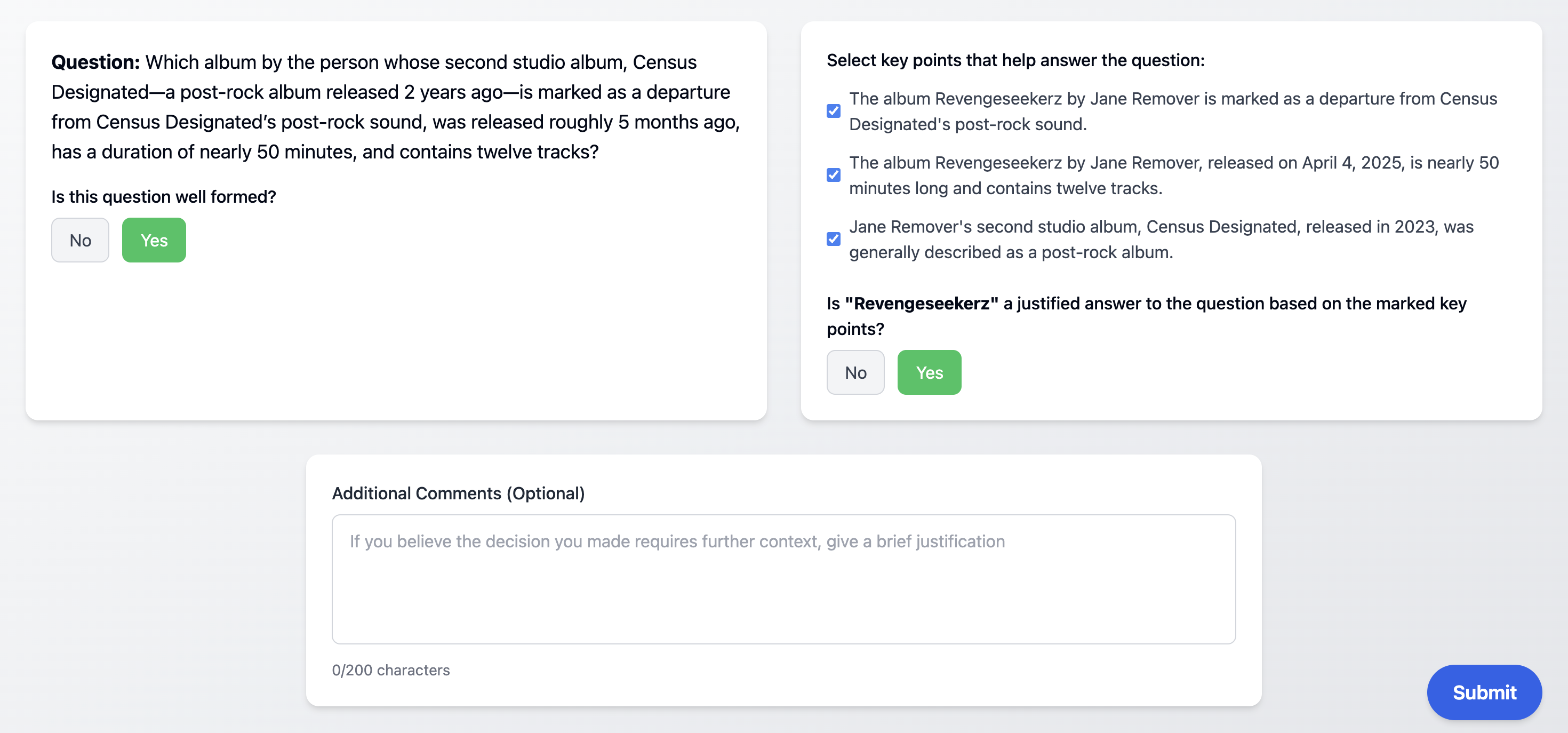The image size is (1568, 733).
Task: Click the 'Select key points' heading
Action: [x=1015, y=60]
